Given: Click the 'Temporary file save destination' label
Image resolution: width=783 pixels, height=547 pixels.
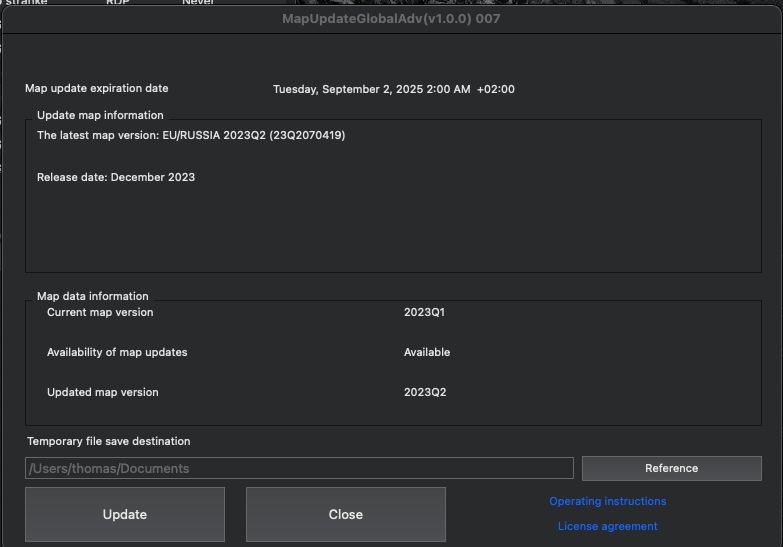Looking at the screenshot, I should 108,441.
